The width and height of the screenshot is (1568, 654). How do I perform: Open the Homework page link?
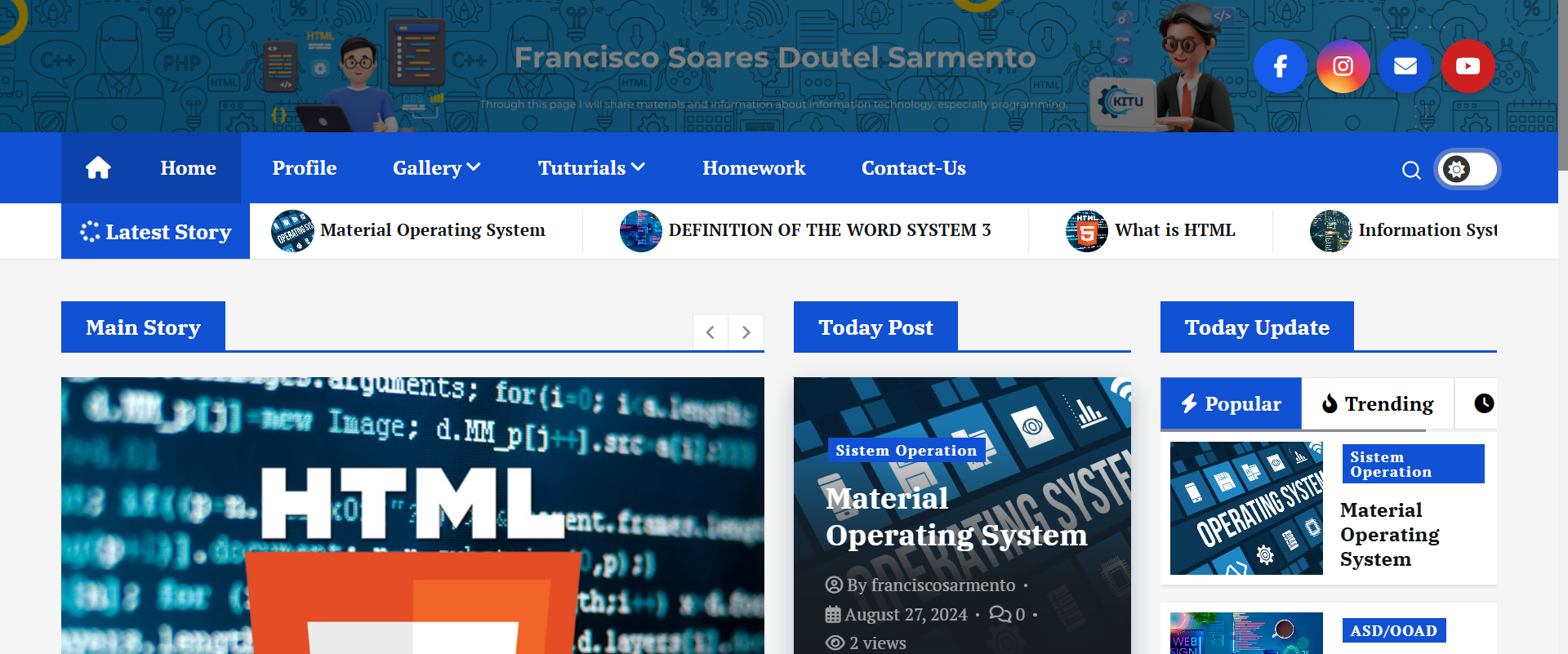[x=753, y=168]
